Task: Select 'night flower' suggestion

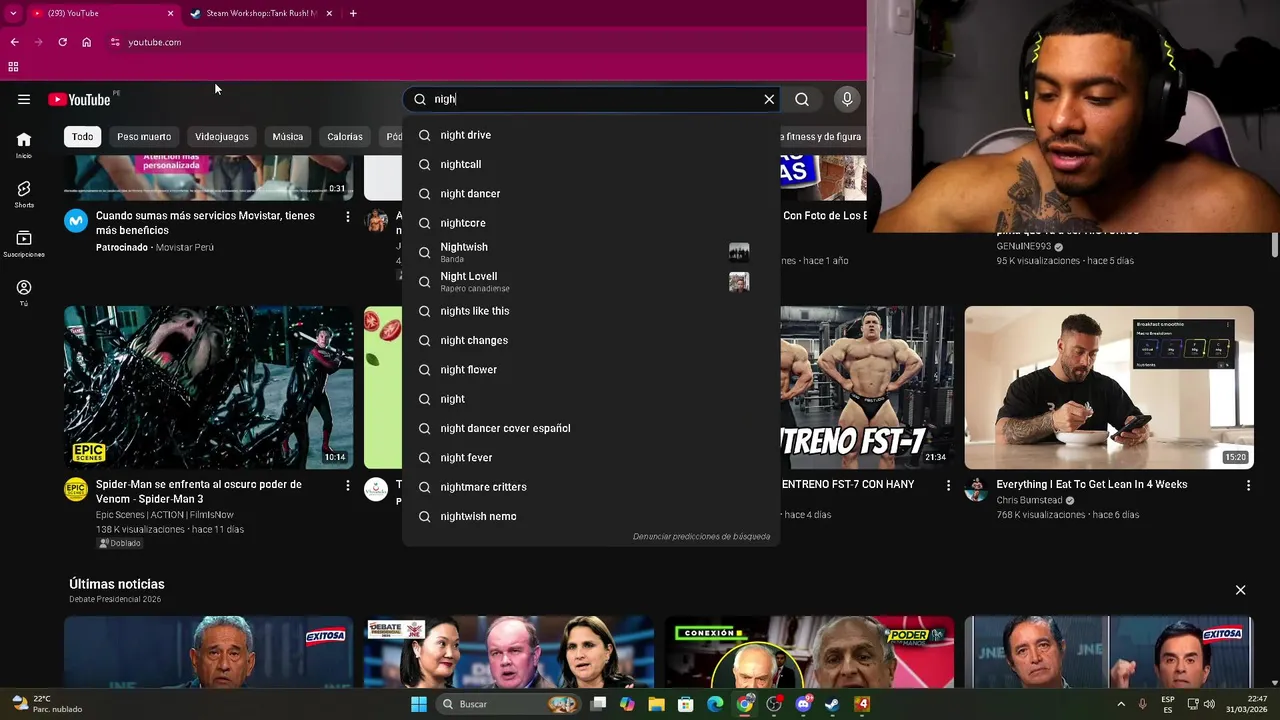Action: [591, 370]
